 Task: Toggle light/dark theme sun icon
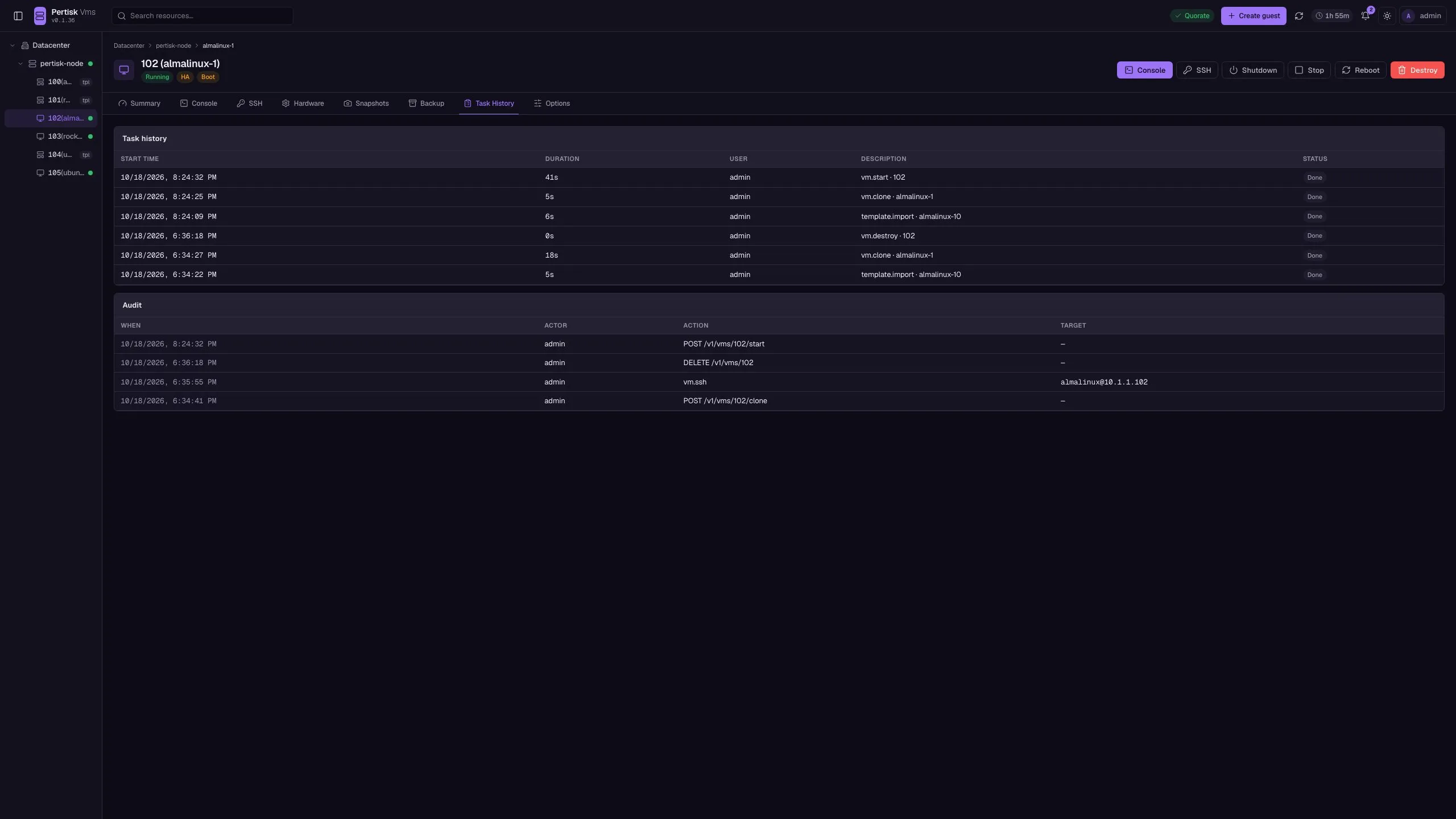click(x=1387, y=16)
